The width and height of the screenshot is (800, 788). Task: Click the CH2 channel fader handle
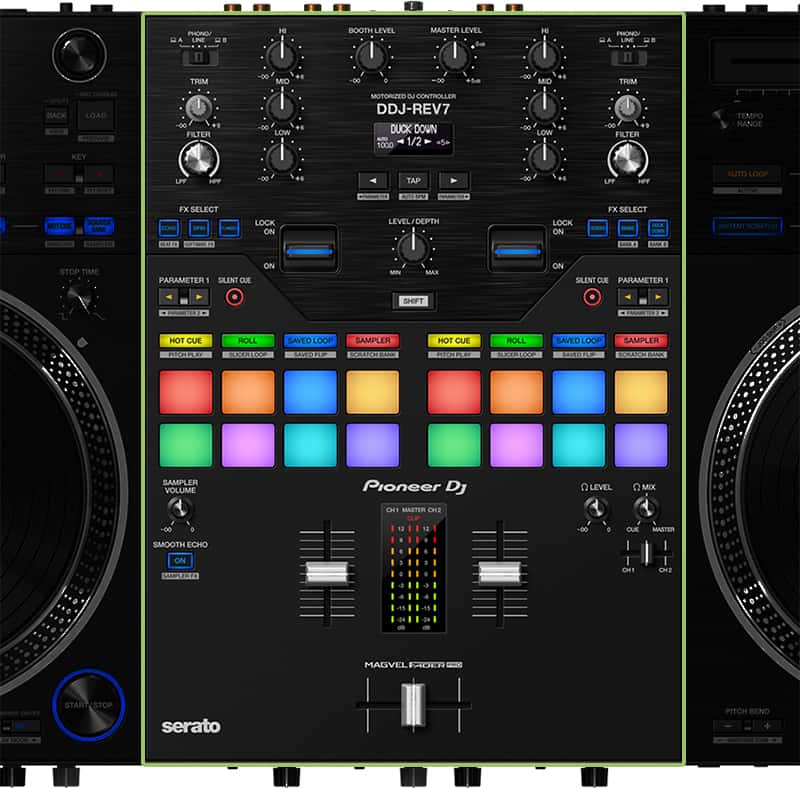(x=499, y=573)
